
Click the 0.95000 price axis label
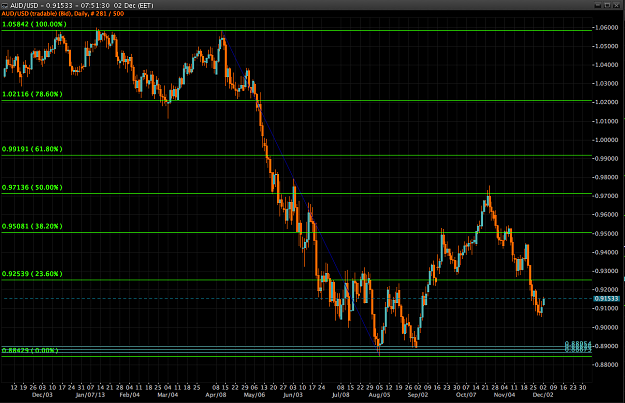(606, 234)
